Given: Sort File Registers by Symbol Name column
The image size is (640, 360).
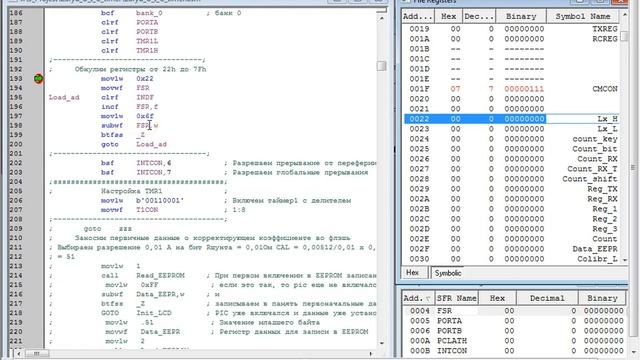Looking at the screenshot, I should [x=583, y=16].
